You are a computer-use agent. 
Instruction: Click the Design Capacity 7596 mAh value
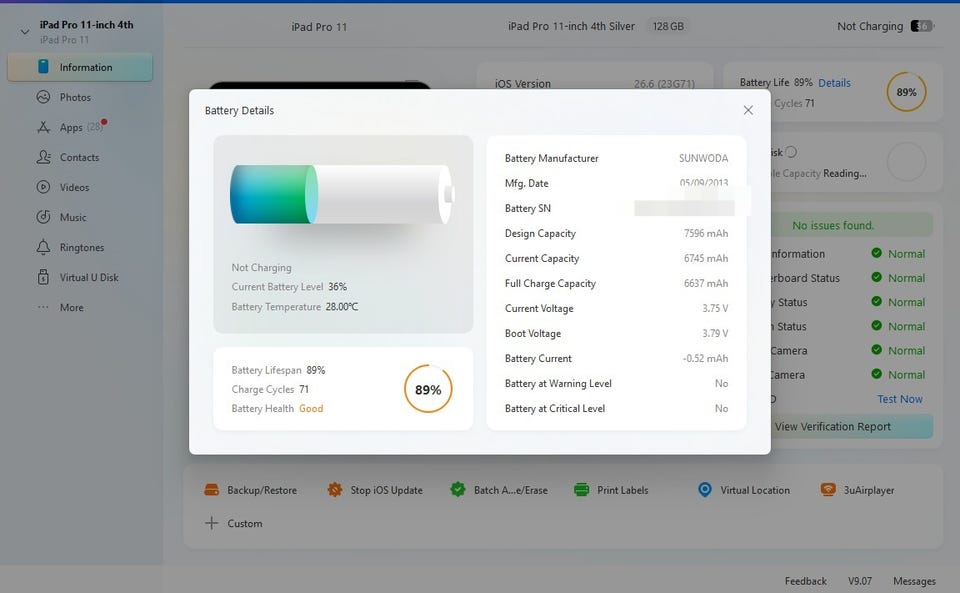click(x=706, y=233)
